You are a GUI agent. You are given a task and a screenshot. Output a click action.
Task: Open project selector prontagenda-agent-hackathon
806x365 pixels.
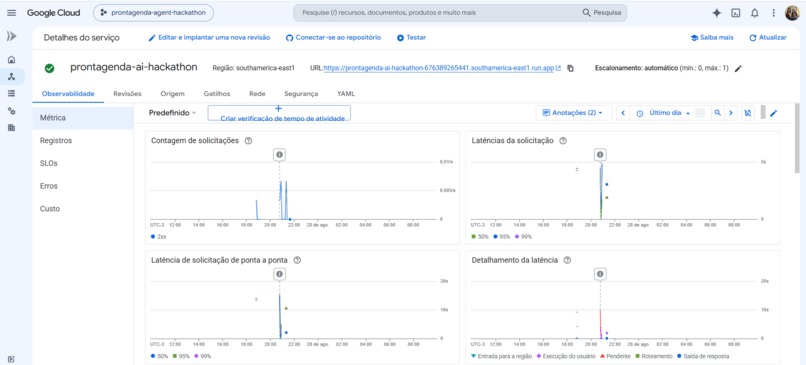pos(153,13)
